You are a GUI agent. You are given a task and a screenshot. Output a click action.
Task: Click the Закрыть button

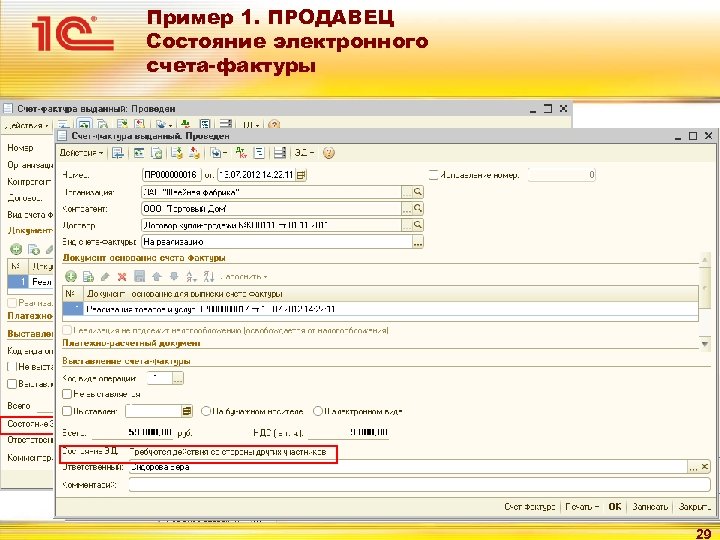(694, 507)
